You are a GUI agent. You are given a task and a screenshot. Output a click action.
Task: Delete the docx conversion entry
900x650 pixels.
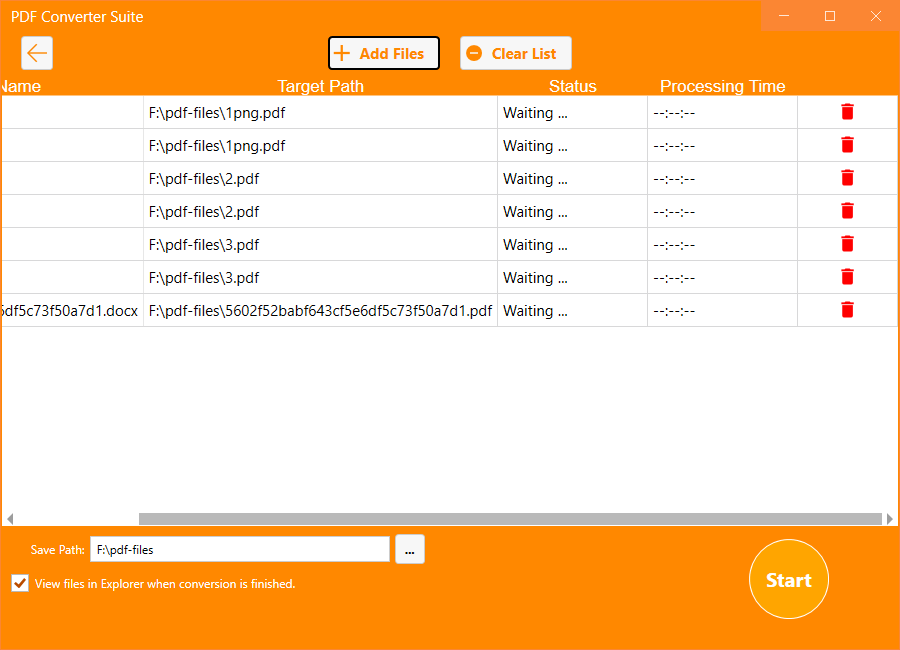click(847, 310)
